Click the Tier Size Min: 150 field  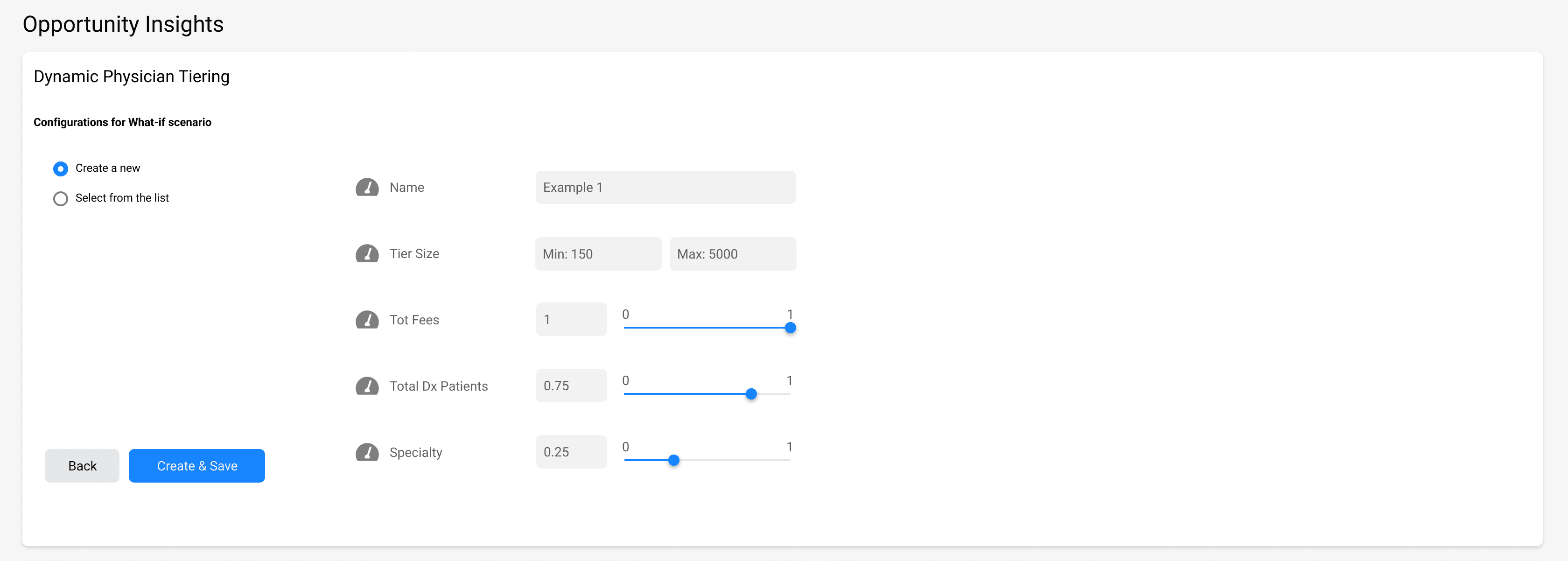coord(598,254)
